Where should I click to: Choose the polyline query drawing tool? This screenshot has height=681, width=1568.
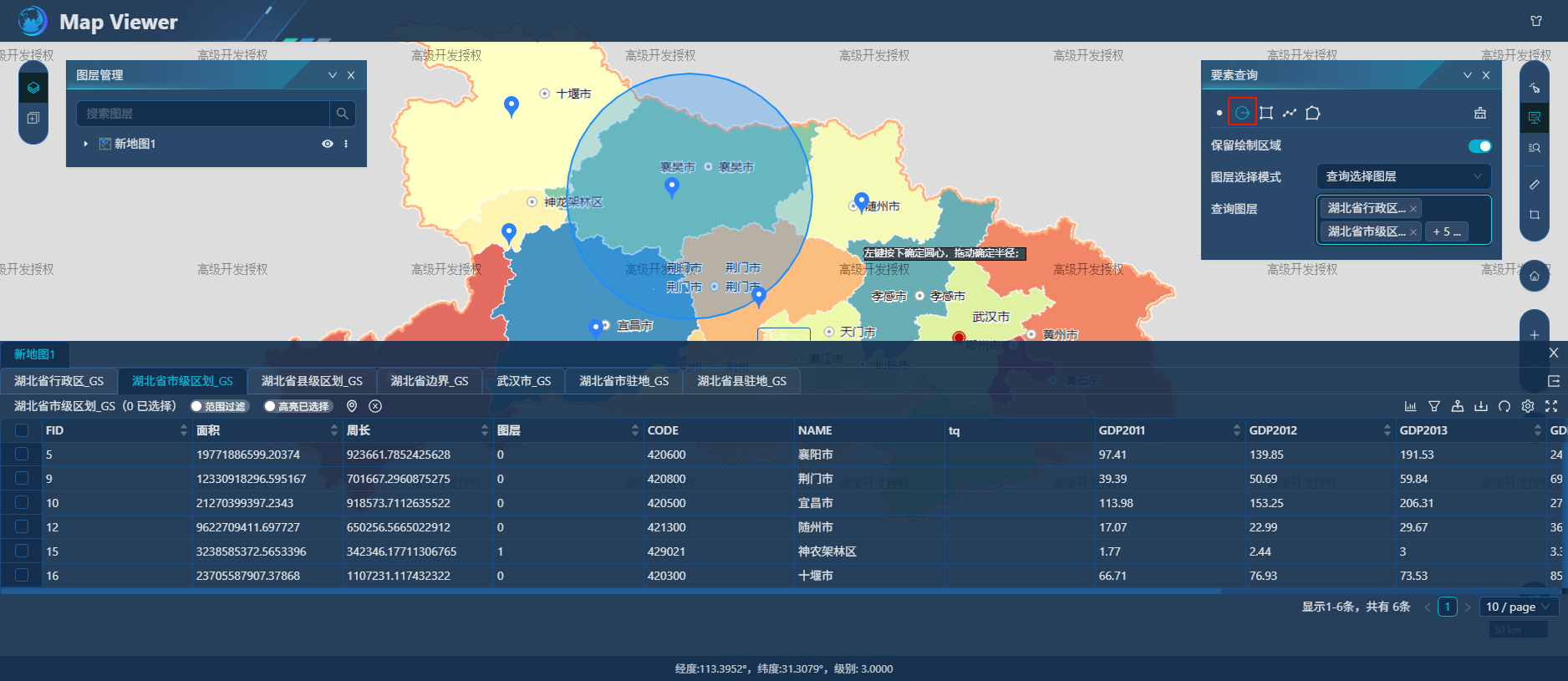(x=1290, y=113)
